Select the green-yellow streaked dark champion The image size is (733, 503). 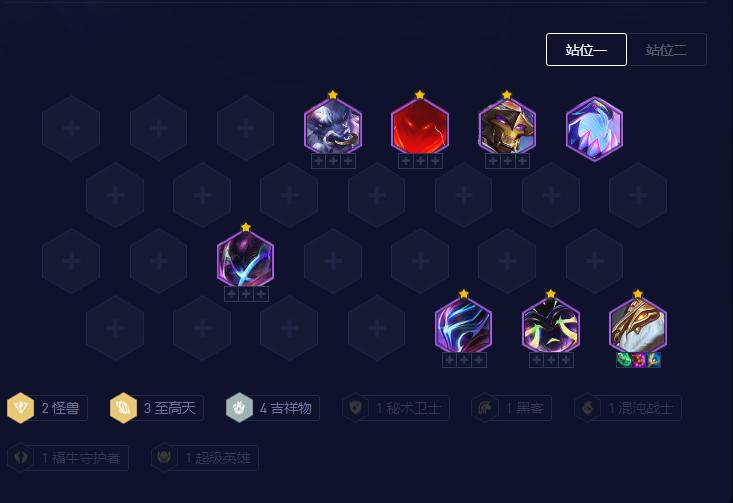(x=551, y=326)
